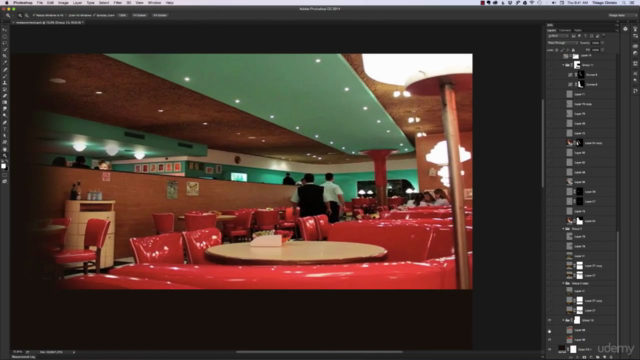This screenshot has height=360, width=640.
Task: Collapse the Group 5 folder
Action: click(x=563, y=229)
